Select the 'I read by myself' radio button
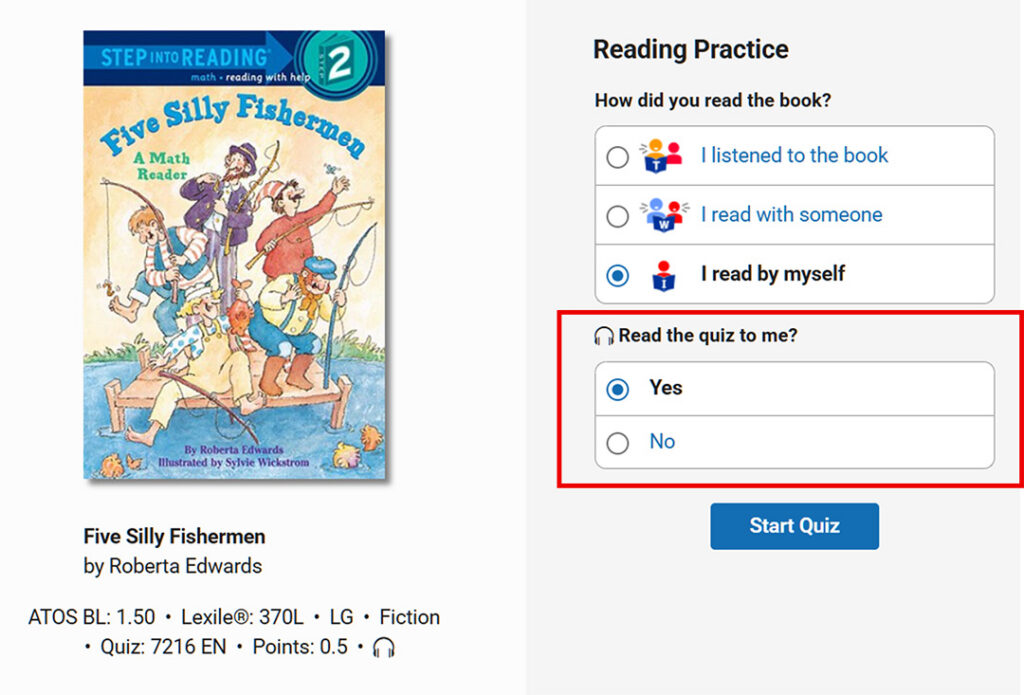This screenshot has width=1024, height=695. [x=618, y=275]
